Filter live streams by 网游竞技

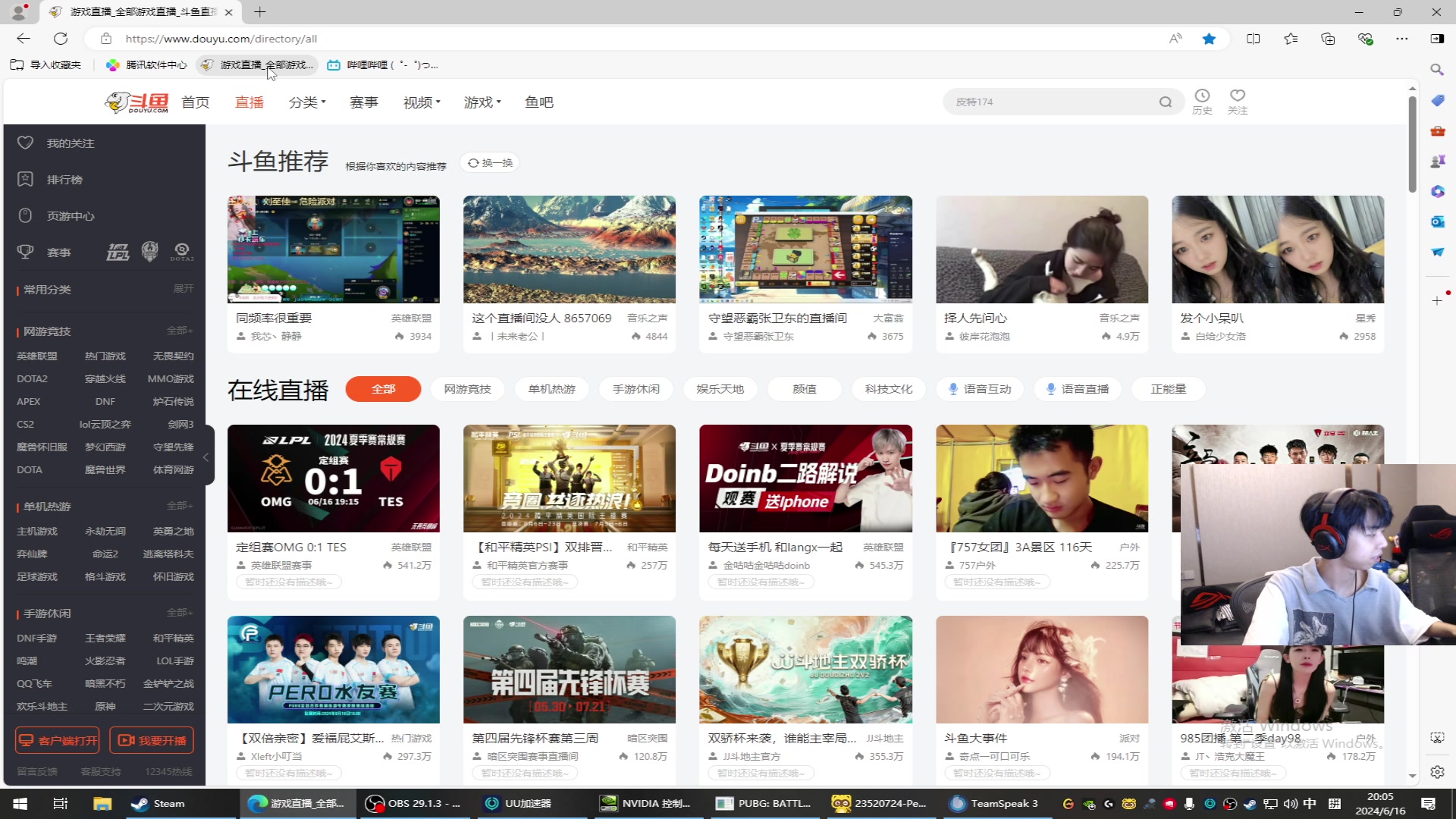pyautogui.click(x=468, y=389)
